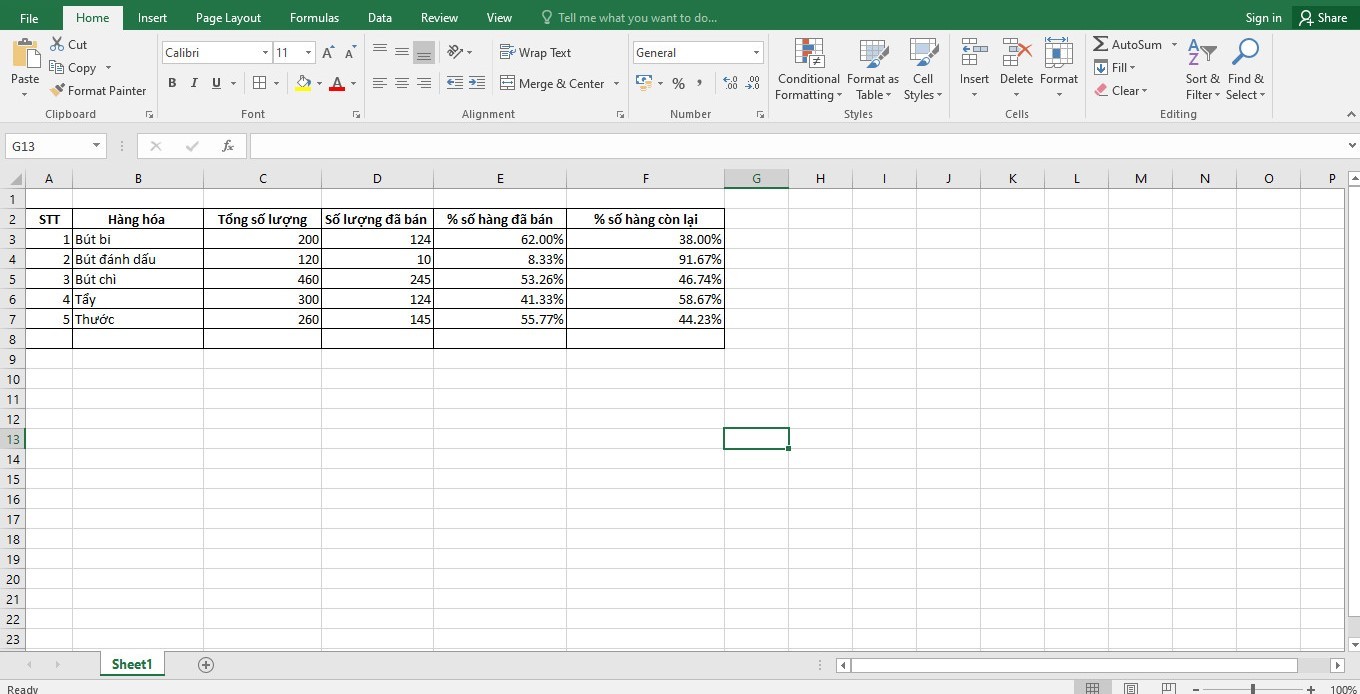Open the Page Layout tab
The image size is (1360, 694).
tap(228, 17)
